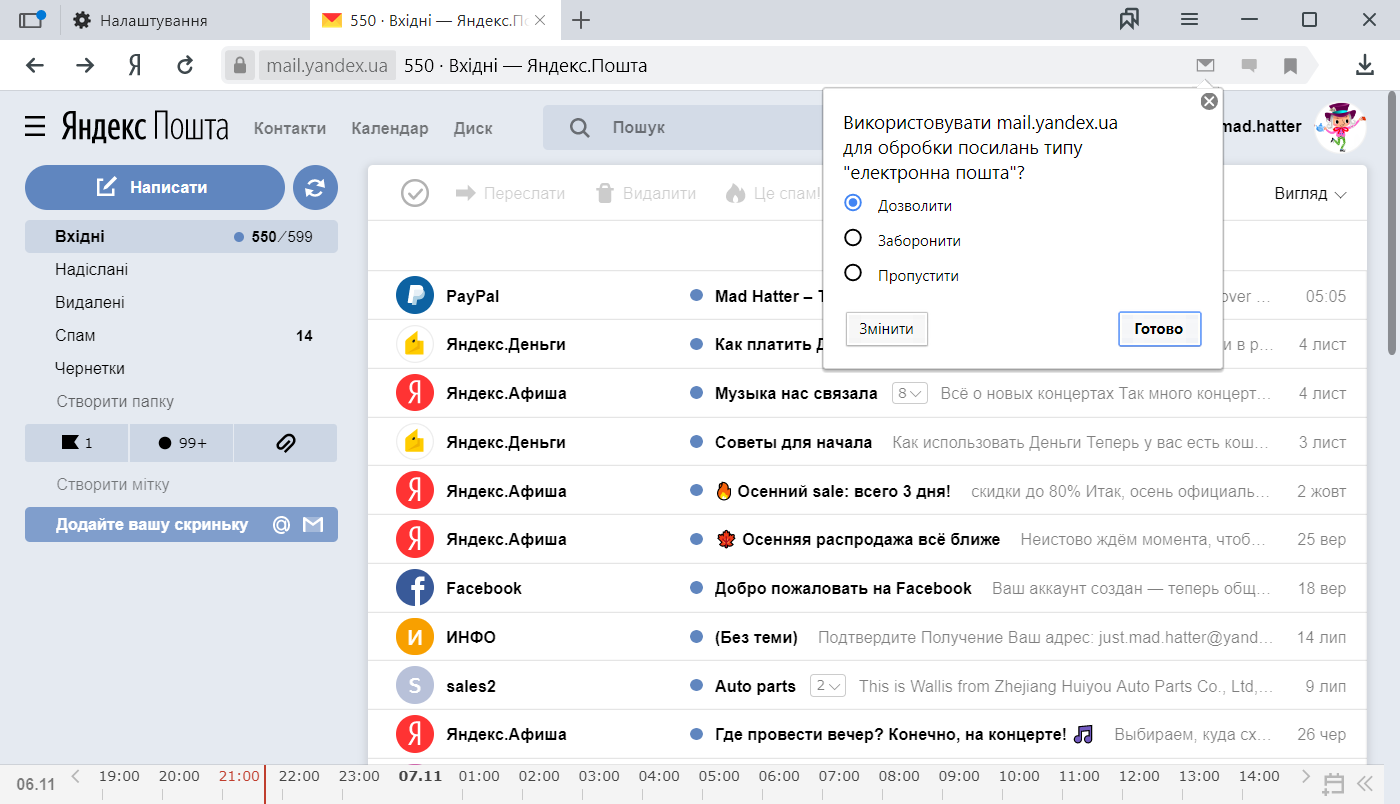
Task: Collapse the timeline with the double chevron
Action: 1364,782
